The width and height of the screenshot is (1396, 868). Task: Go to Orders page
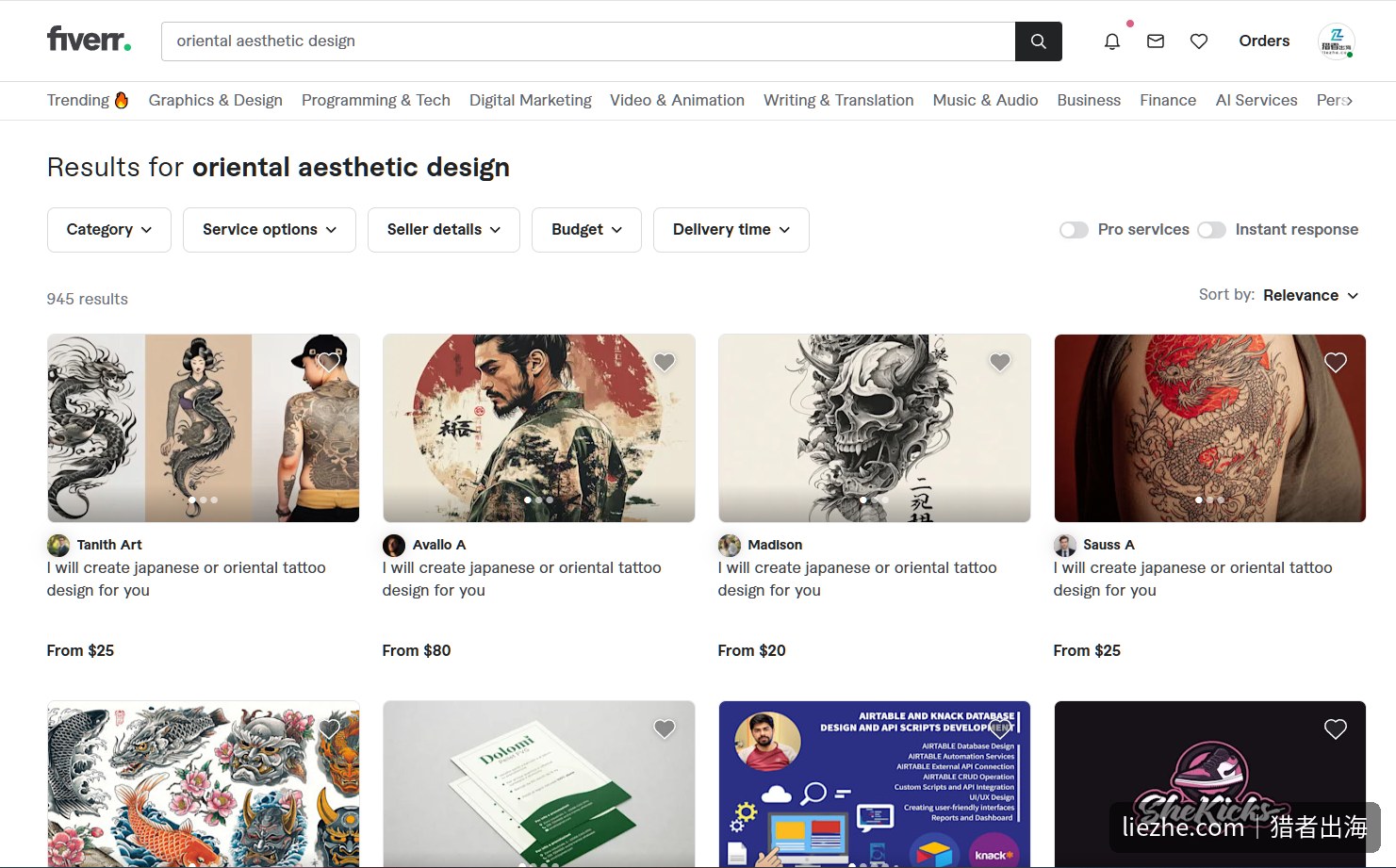(x=1264, y=41)
